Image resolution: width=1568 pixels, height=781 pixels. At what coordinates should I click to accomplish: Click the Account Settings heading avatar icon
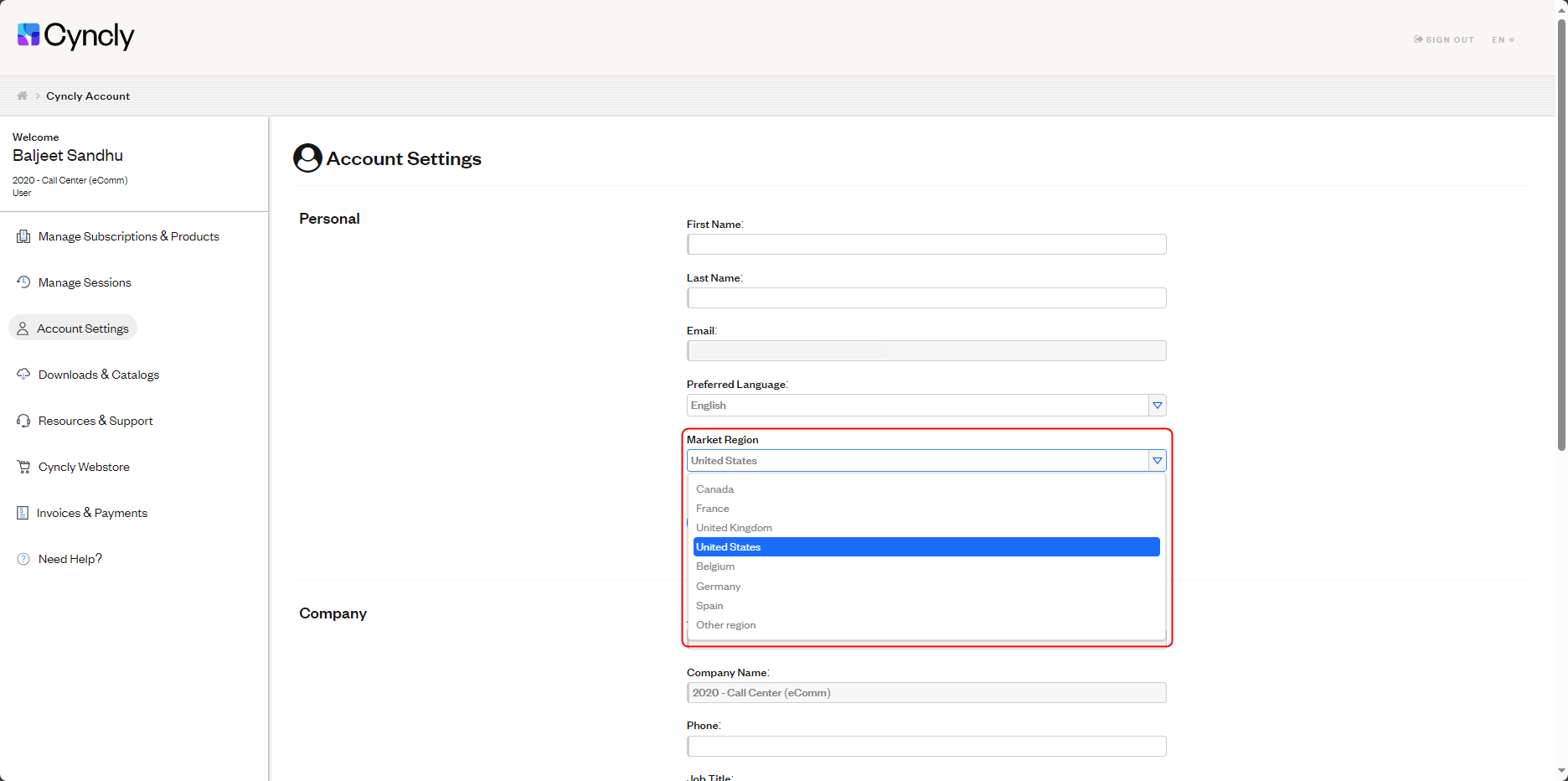click(307, 158)
